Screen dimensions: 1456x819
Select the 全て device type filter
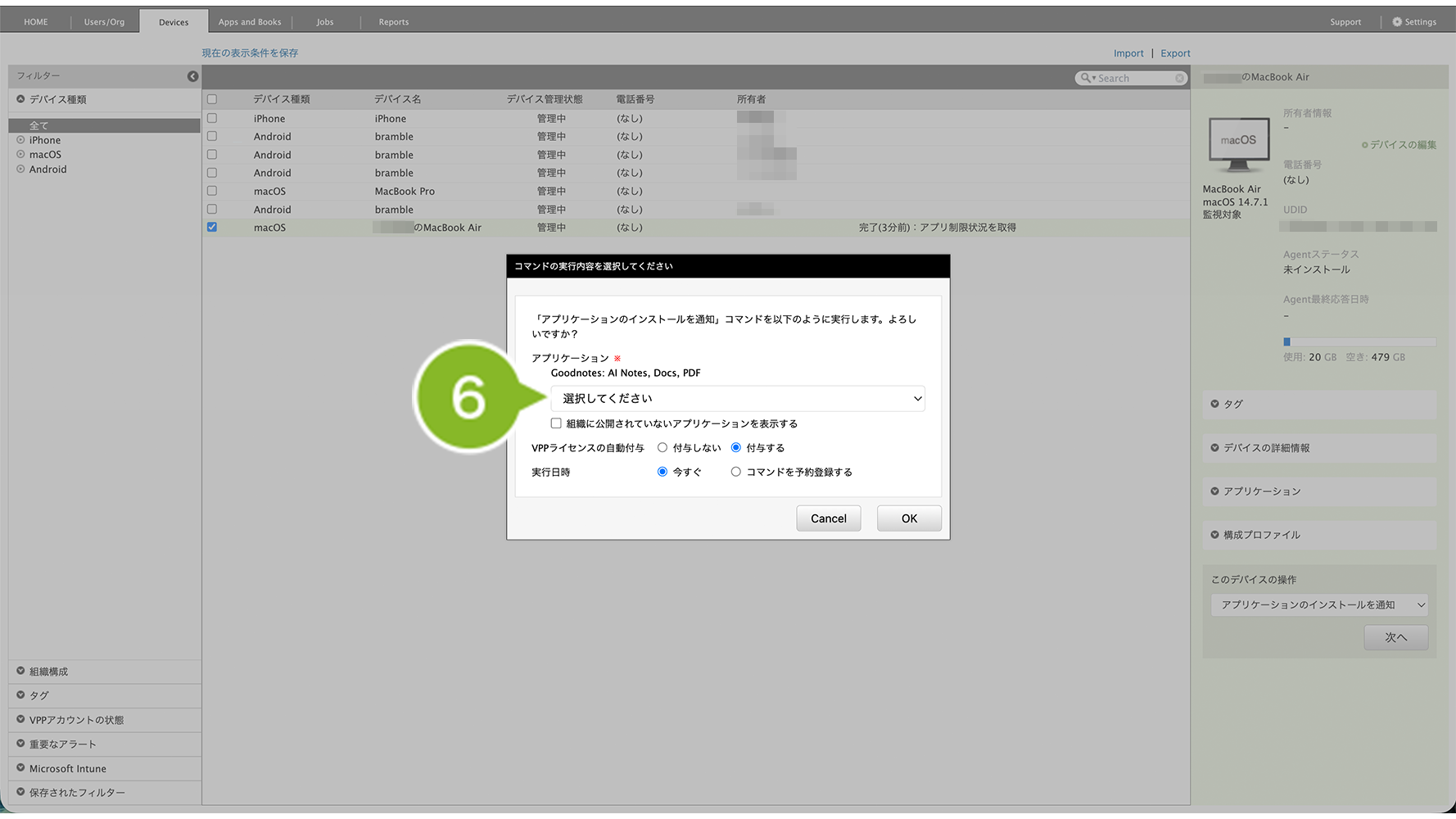coord(104,125)
